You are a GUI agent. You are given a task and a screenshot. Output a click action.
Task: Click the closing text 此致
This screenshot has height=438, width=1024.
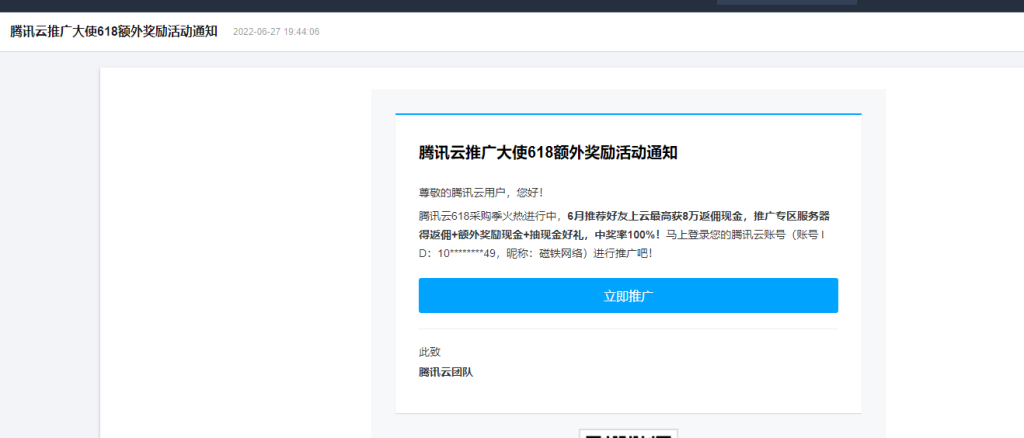click(x=430, y=352)
